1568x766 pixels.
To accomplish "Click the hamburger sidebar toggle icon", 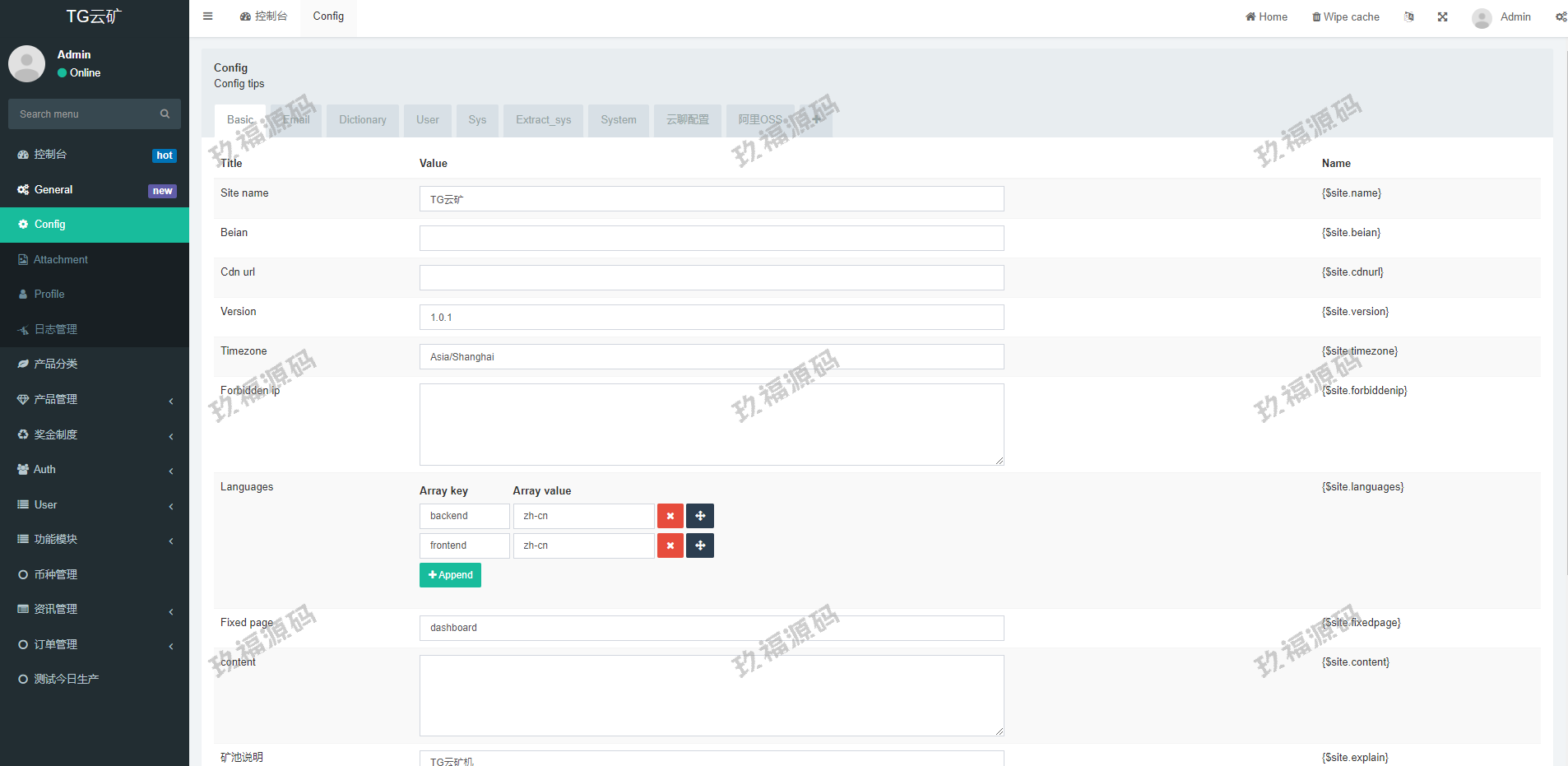I will pos(208,16).
